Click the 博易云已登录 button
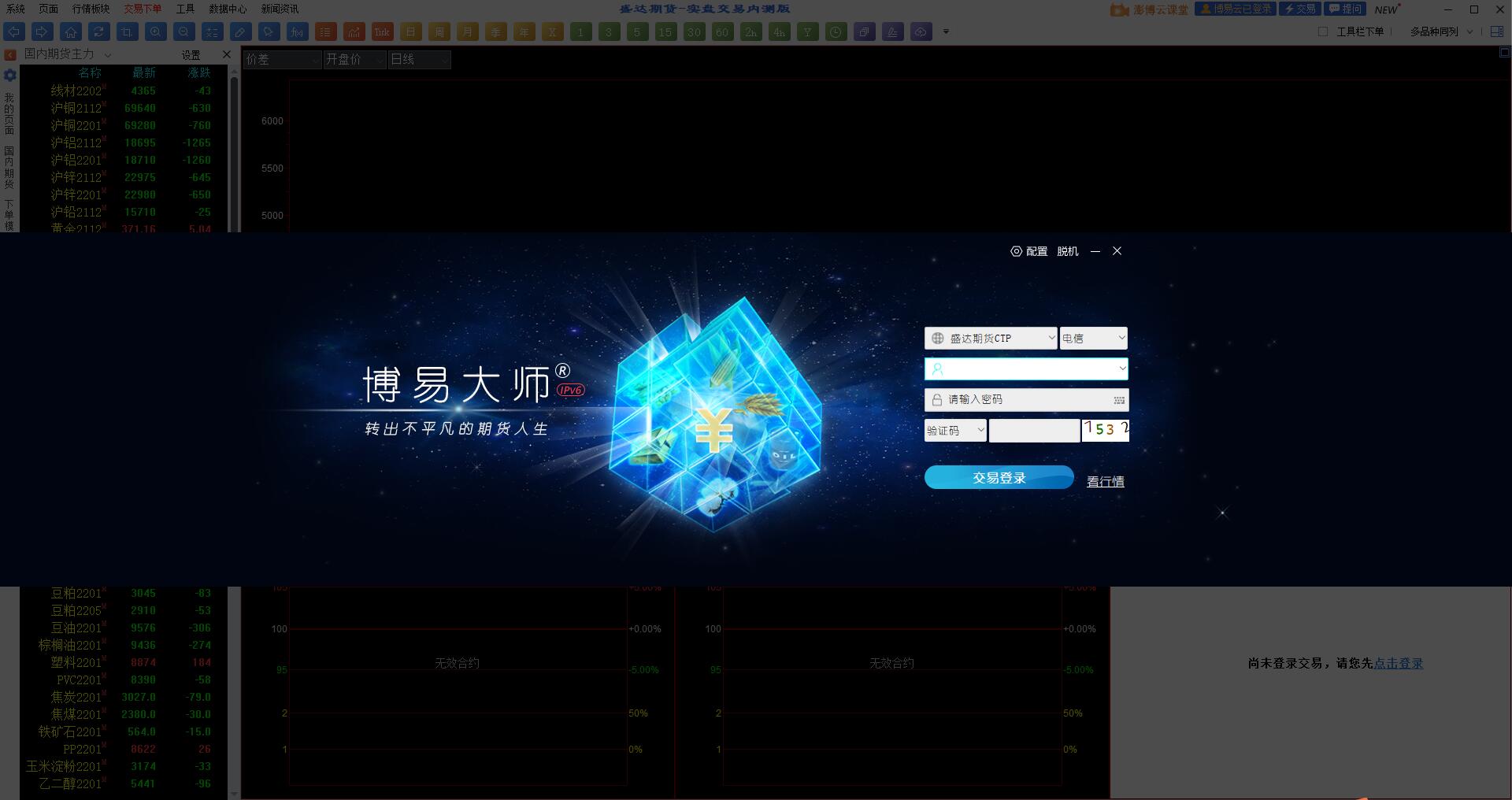The image size is (1512, 800). point(1235,9)
